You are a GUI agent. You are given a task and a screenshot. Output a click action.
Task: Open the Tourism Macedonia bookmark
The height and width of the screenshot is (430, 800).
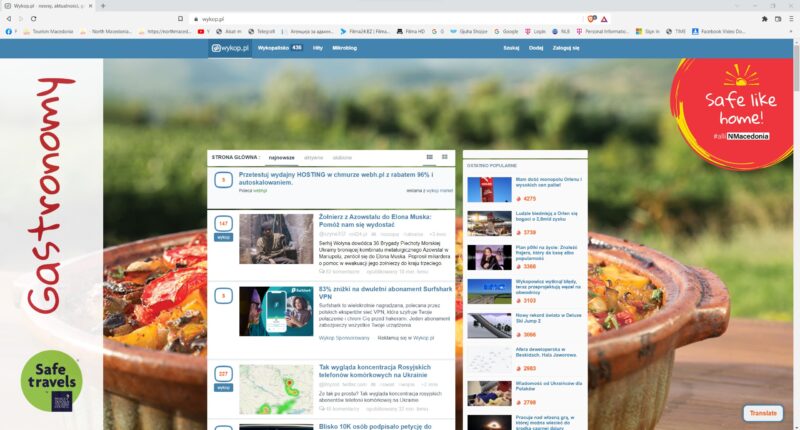[48, 31]
